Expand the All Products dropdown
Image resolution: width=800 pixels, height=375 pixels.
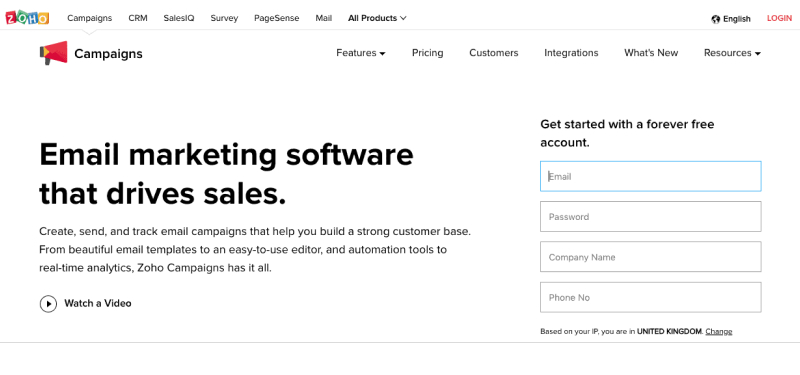tap(377, 18)
